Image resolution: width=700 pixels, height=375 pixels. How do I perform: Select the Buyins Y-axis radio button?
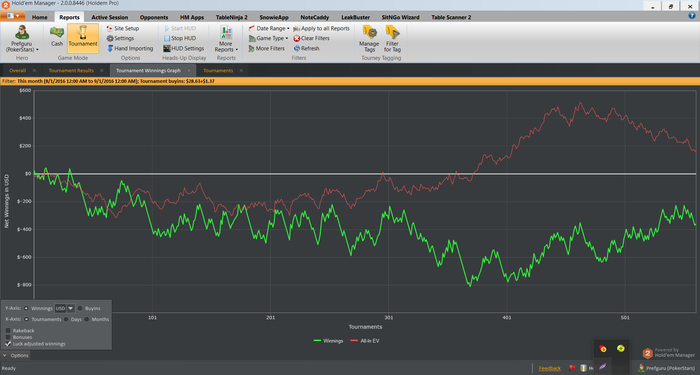pyautogui.click(x=80, y=308)
